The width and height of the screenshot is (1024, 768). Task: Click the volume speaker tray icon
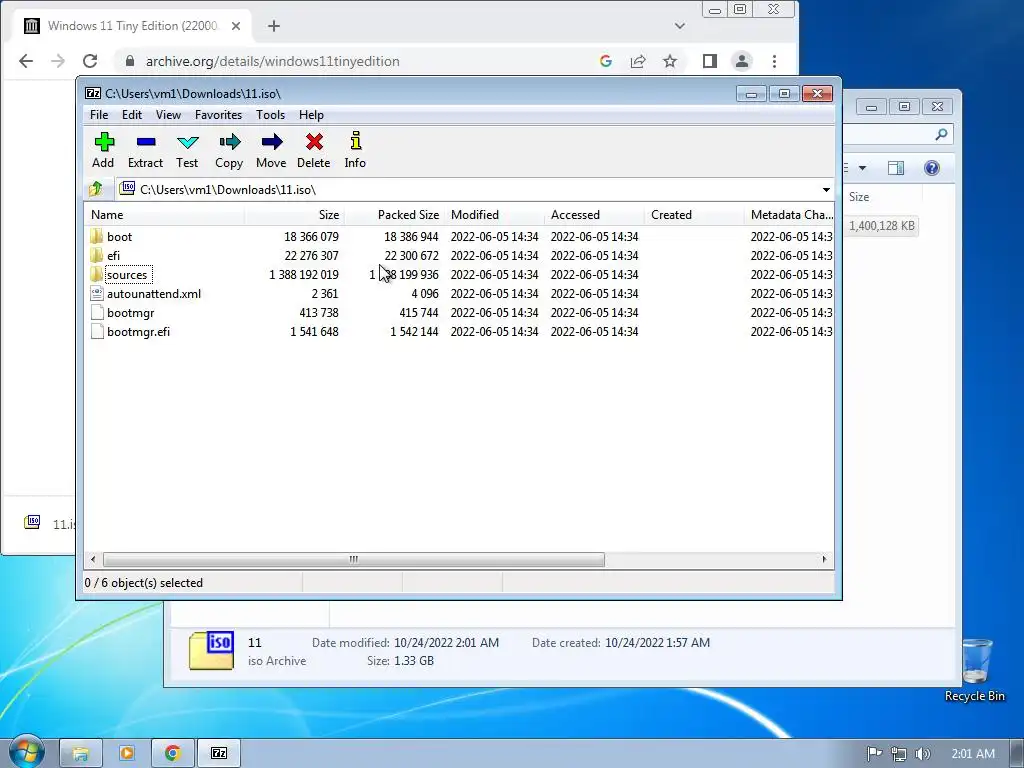tap(922, 754)
